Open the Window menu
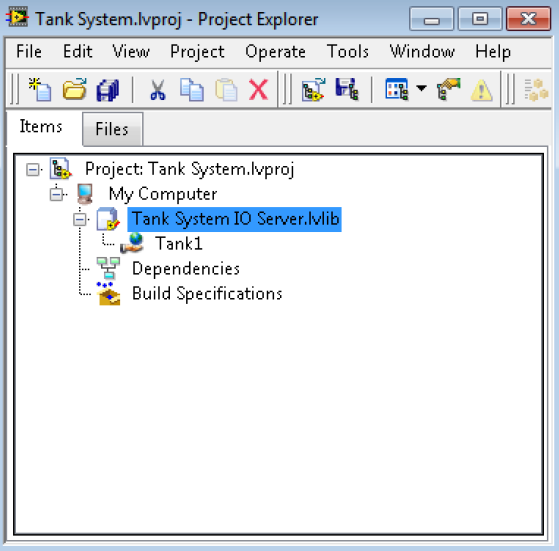Image resolution: width=559 pixels, height=551 pixels. coord(422,52)
